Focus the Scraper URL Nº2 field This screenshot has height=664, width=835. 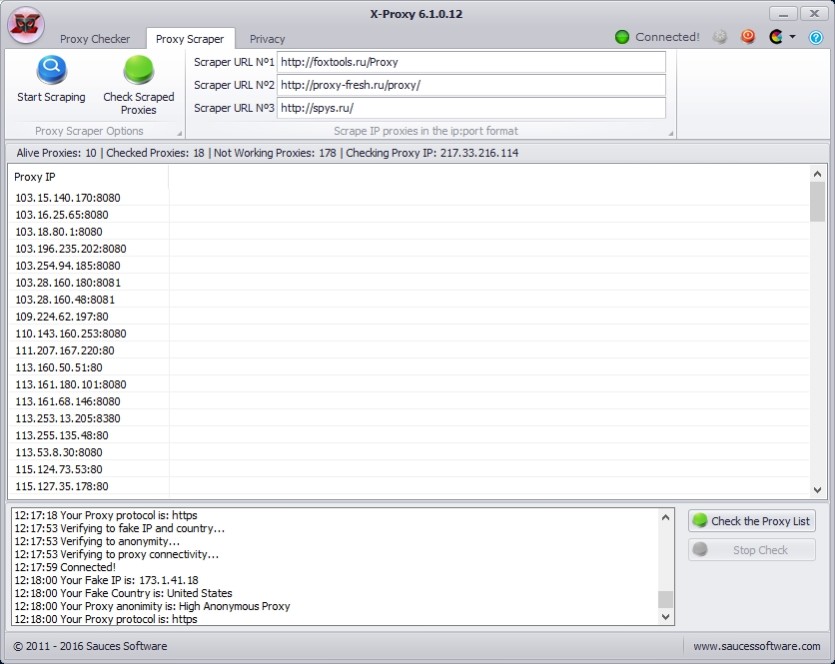[x=471, y=85]
